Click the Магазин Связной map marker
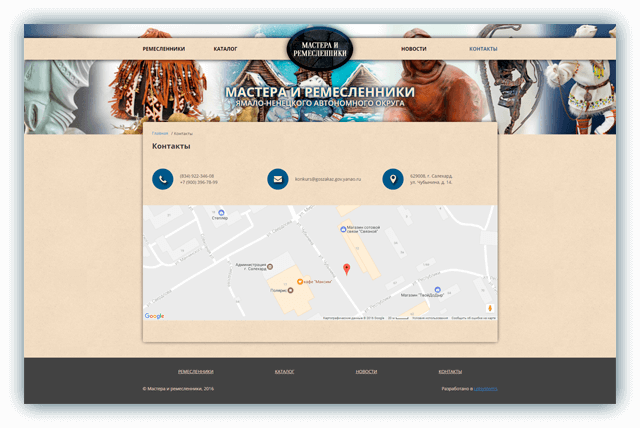 click(343, 229)
